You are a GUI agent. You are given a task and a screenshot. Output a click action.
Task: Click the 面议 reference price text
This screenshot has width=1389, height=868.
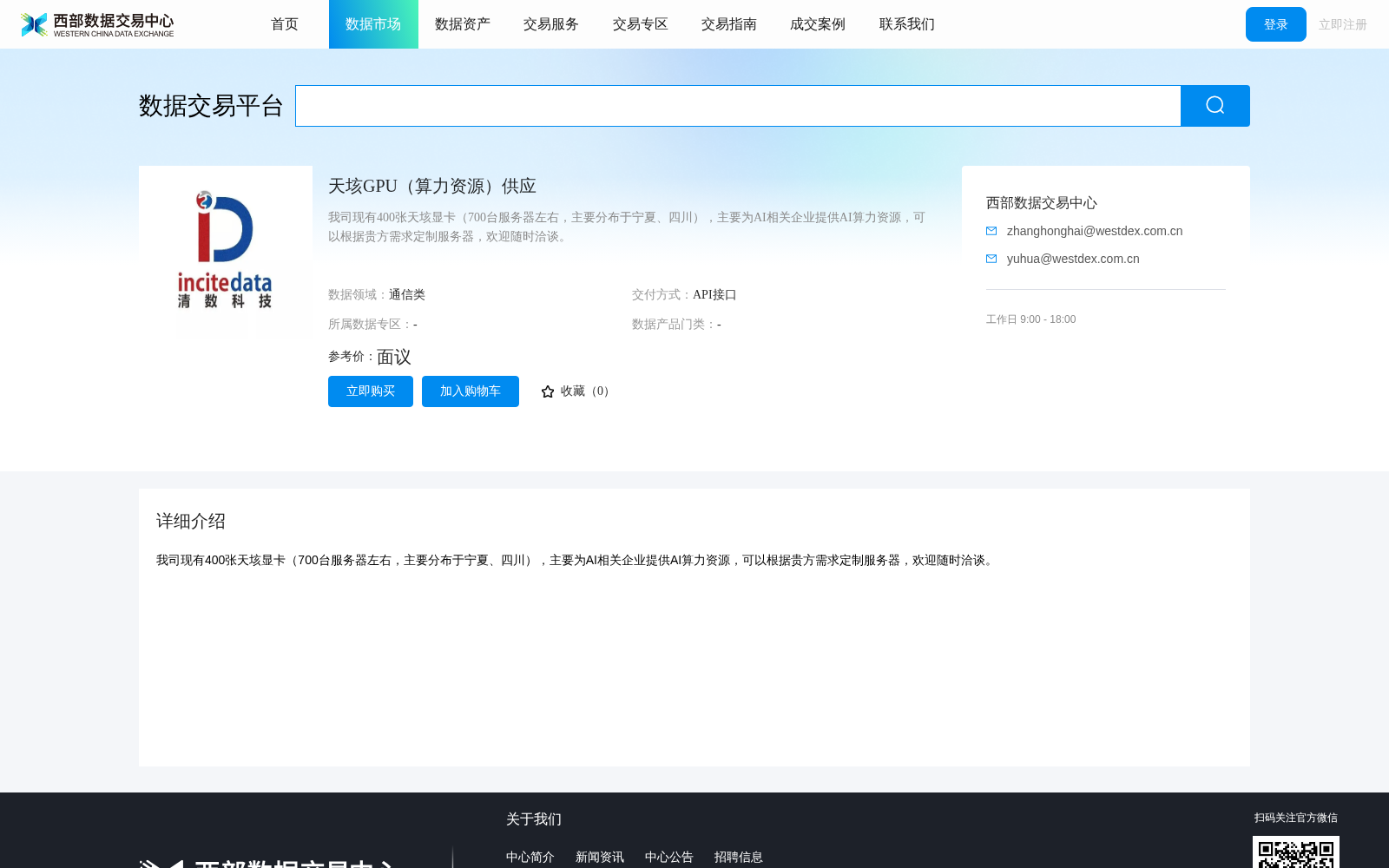click(x=394, y=357)
